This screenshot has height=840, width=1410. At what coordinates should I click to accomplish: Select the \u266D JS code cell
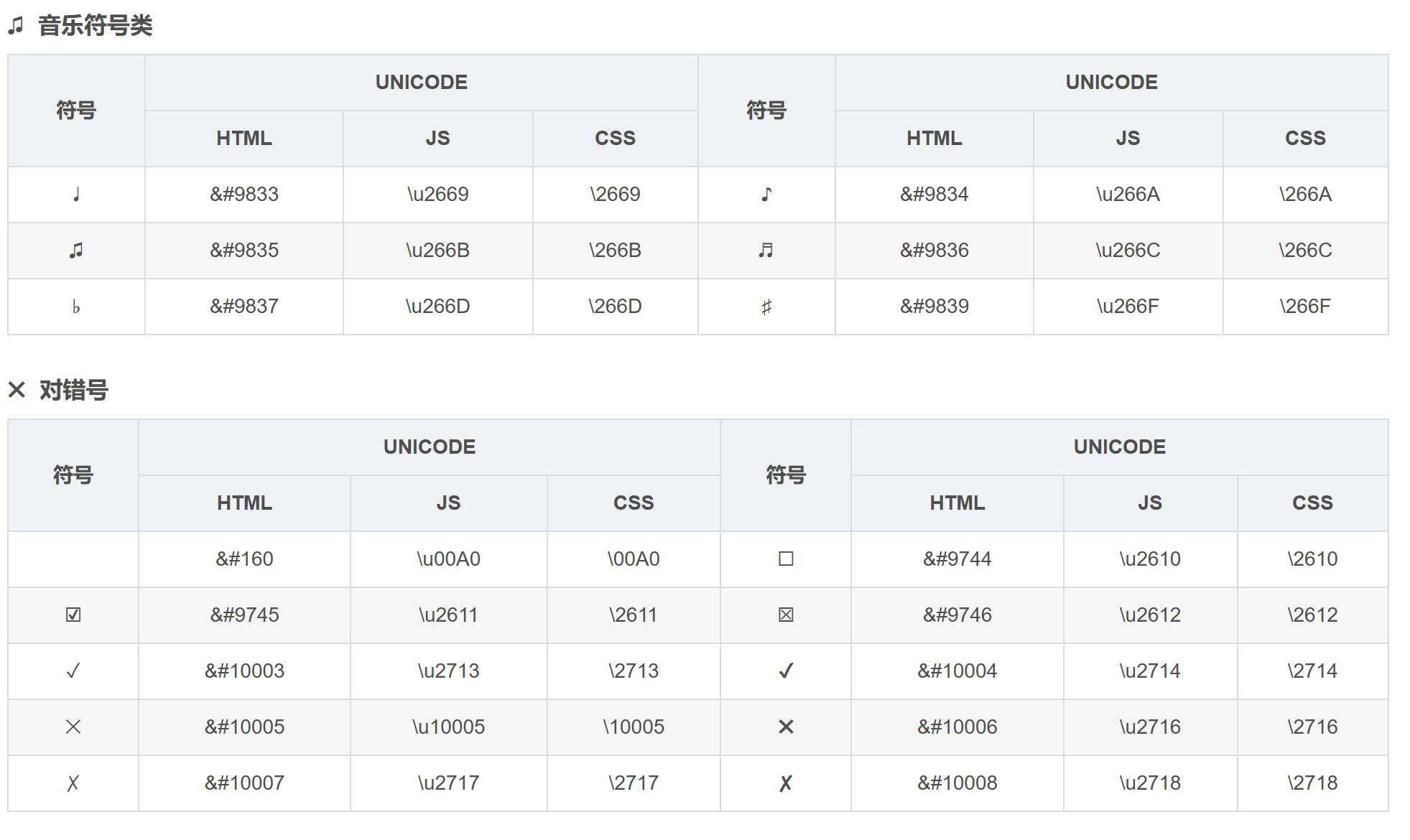[x=438, y=307]
